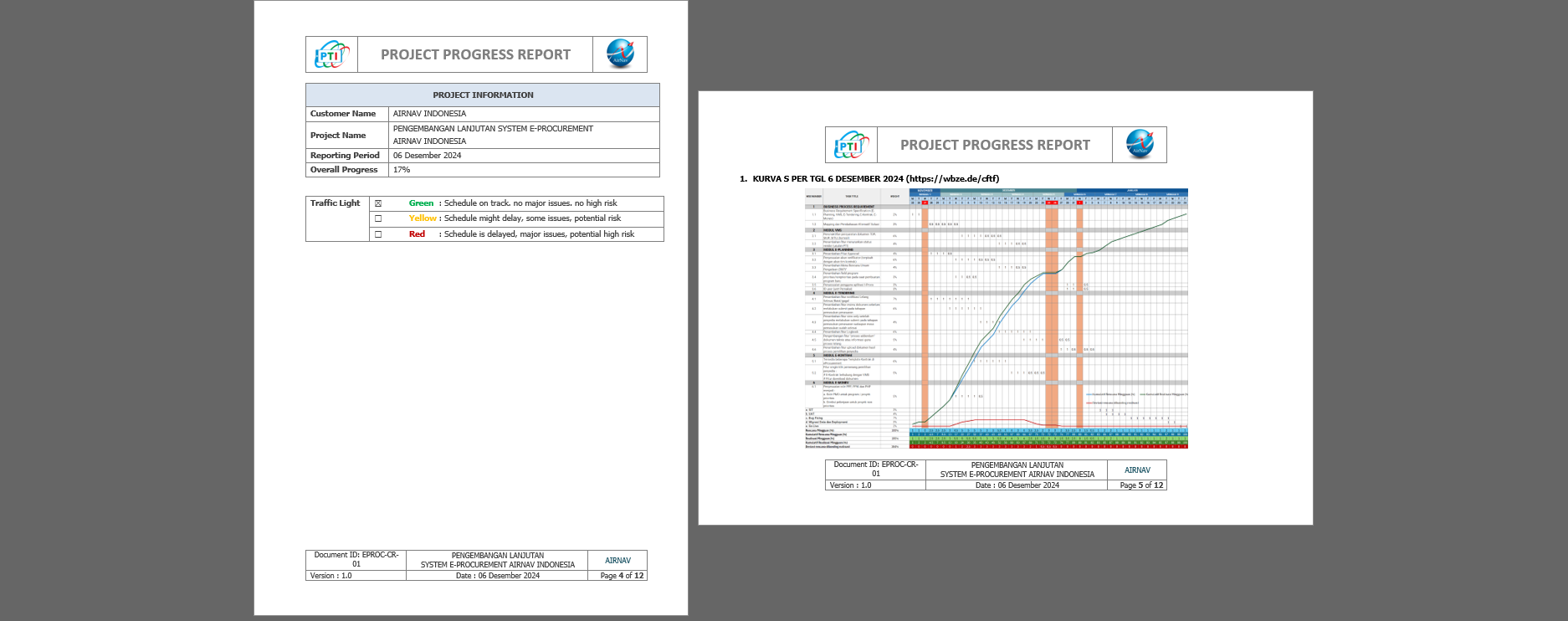Image resolution: width=1568 pixels, height=621 pixels.
Task: Click the 'Red' status word
Action: point(417,234)
